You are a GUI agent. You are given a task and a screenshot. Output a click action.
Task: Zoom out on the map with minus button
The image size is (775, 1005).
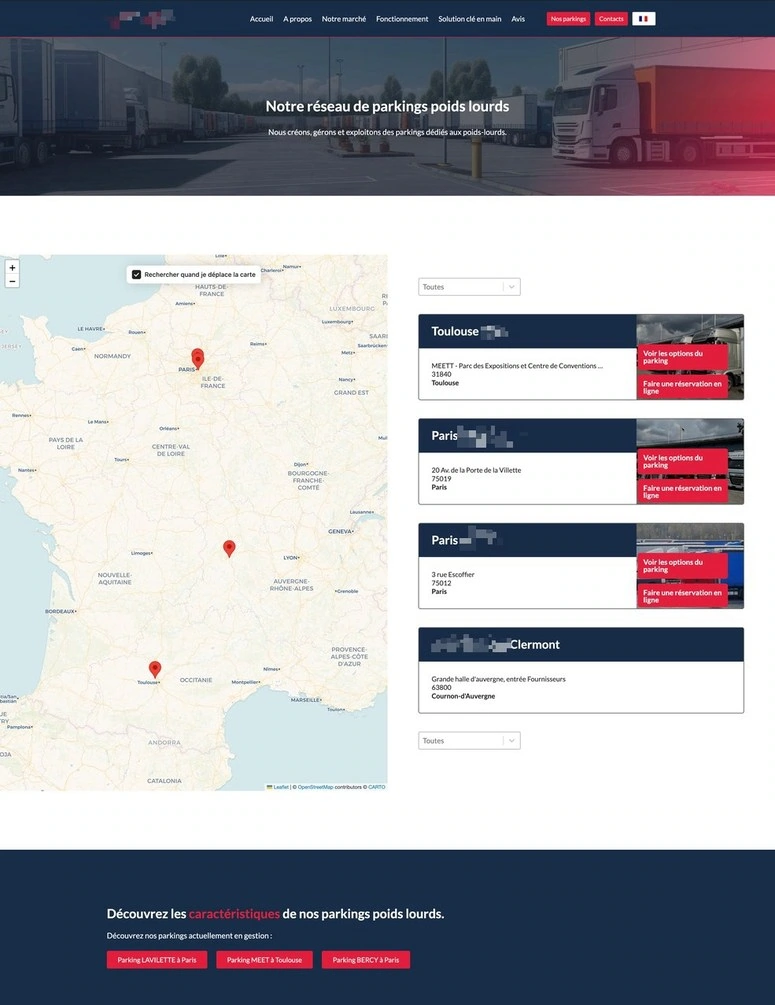(x=12, y=282)
